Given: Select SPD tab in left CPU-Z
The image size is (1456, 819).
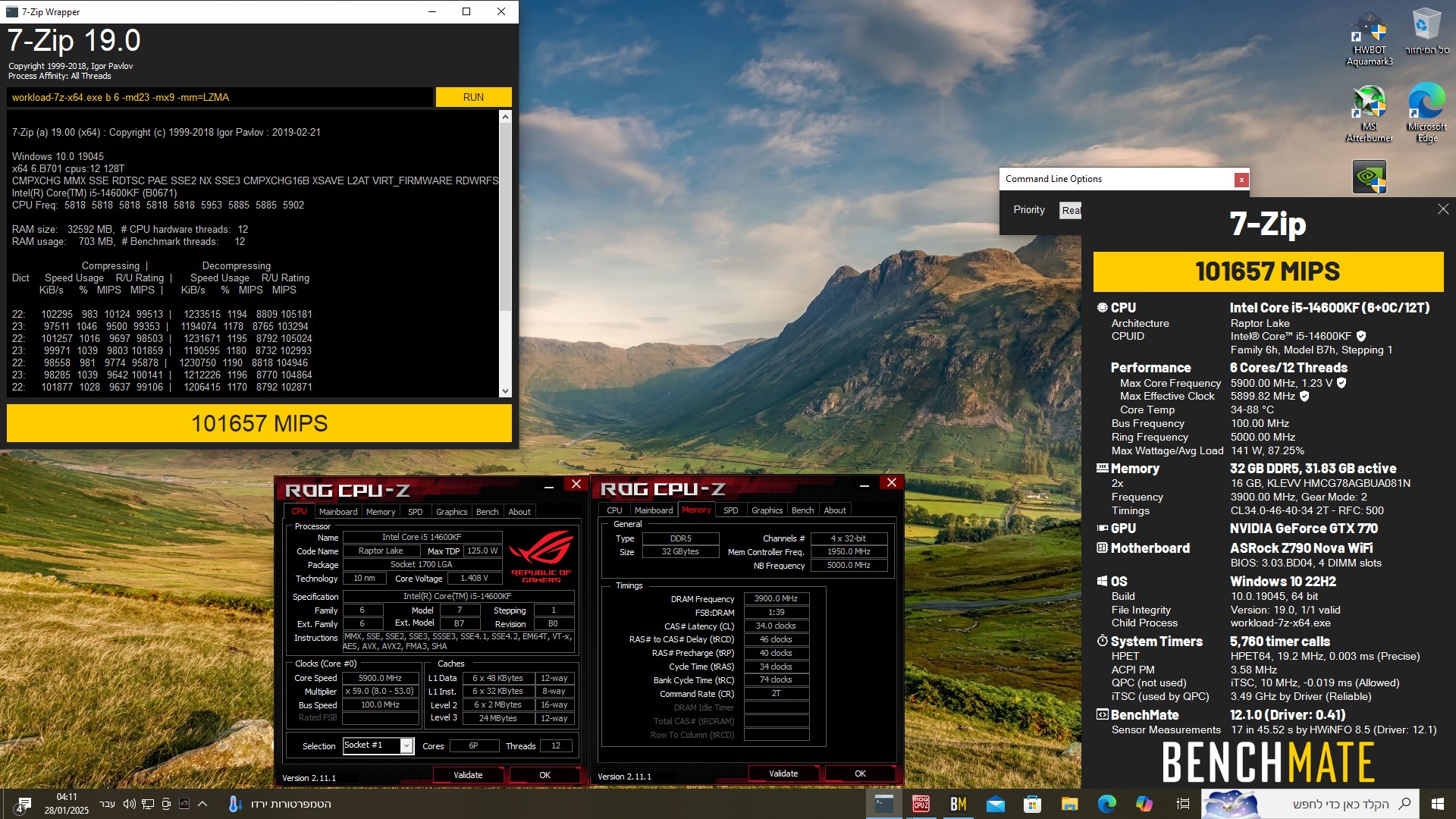Looking at the screenshot, I should click(416, 511).
